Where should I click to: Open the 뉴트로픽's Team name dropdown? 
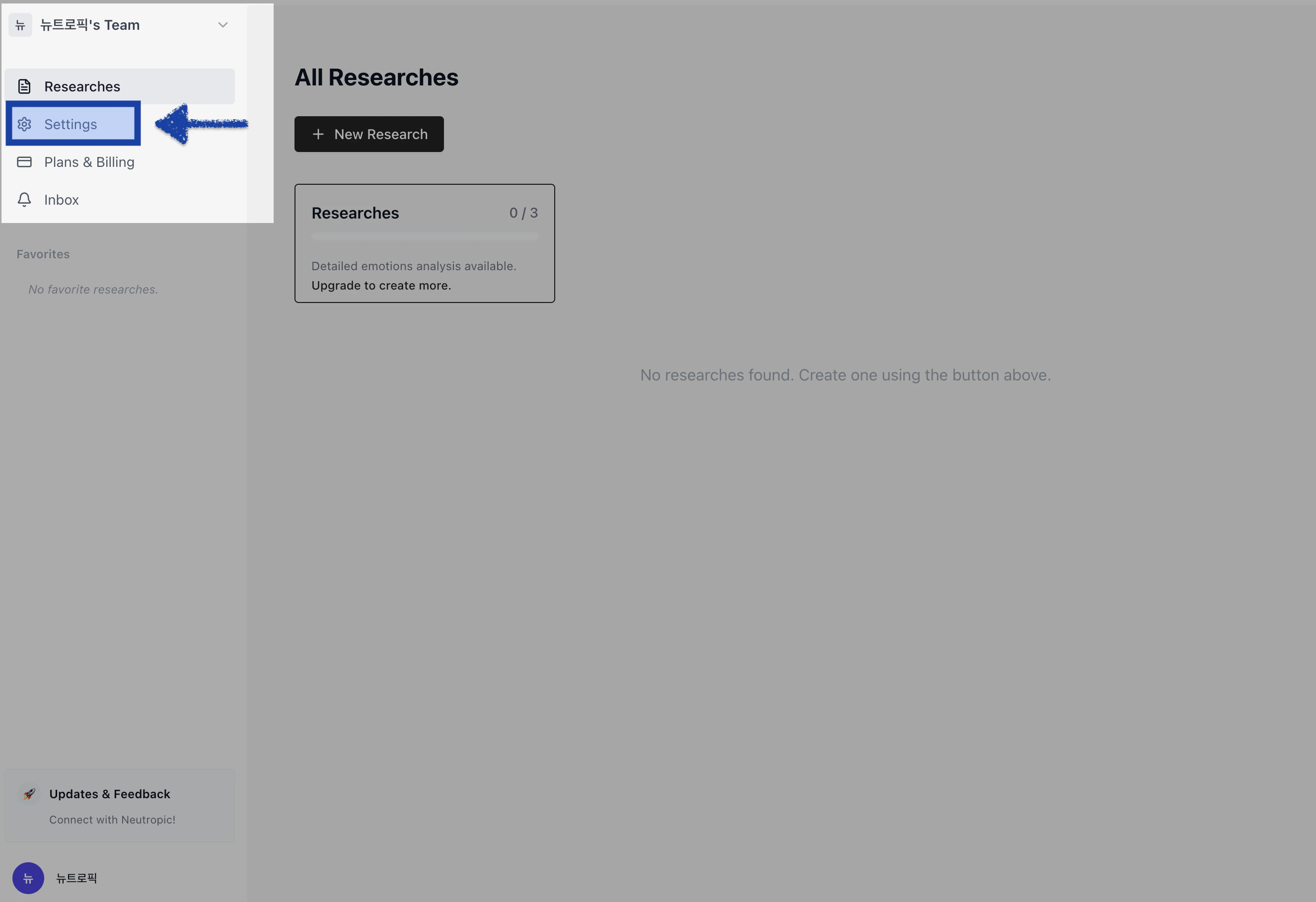point(90,25)
